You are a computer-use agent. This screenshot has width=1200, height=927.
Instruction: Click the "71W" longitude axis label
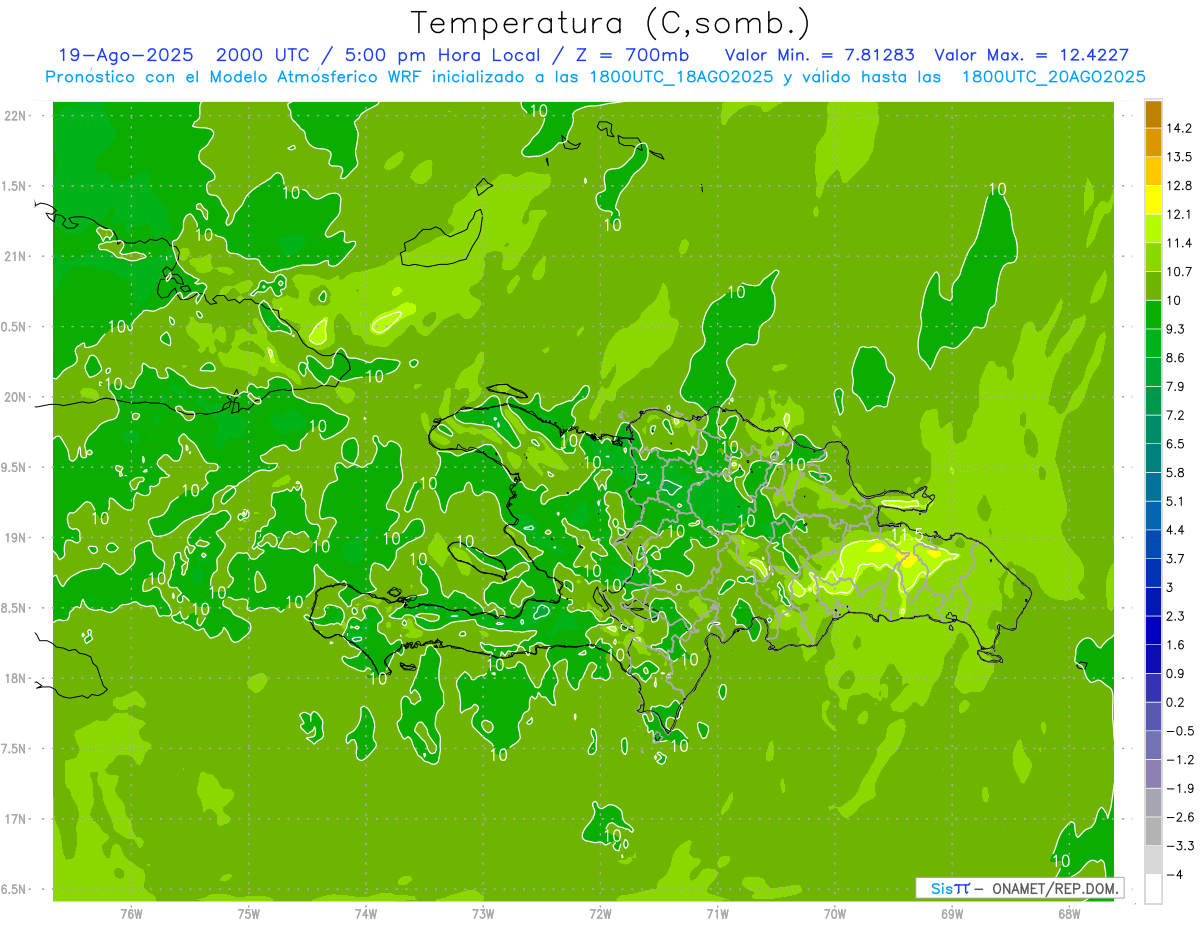pyautogui.click(x=717, y=913)
